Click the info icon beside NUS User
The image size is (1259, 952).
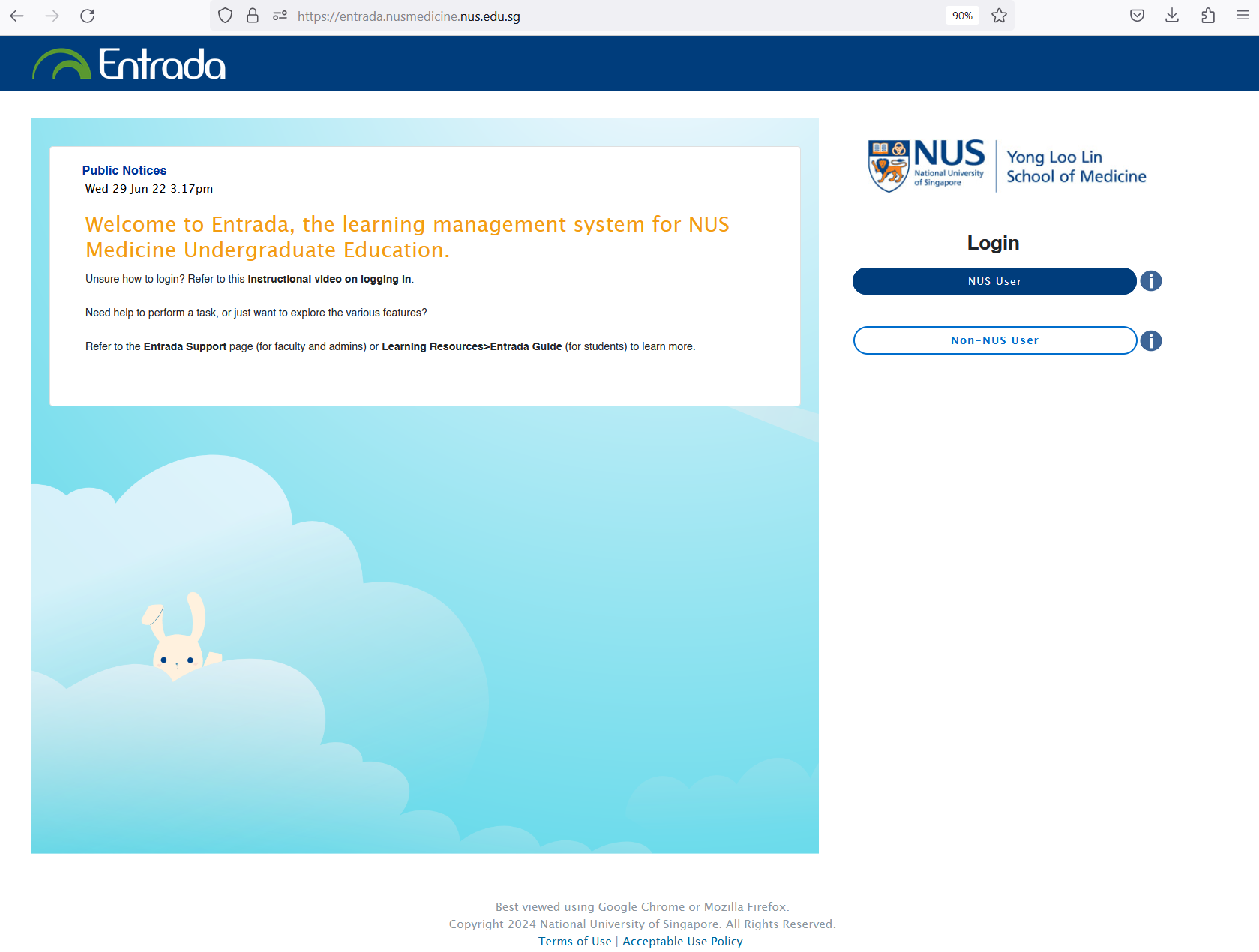1151,281
